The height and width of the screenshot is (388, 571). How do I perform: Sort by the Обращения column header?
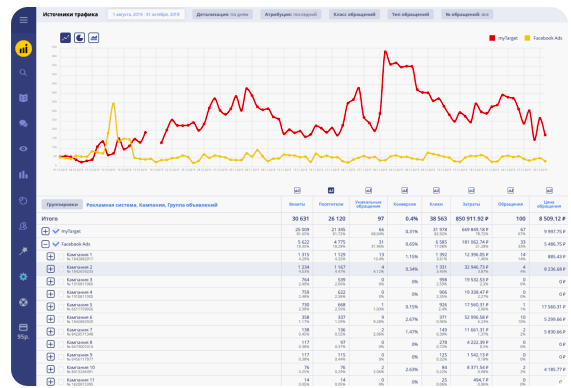coord(511,204)
